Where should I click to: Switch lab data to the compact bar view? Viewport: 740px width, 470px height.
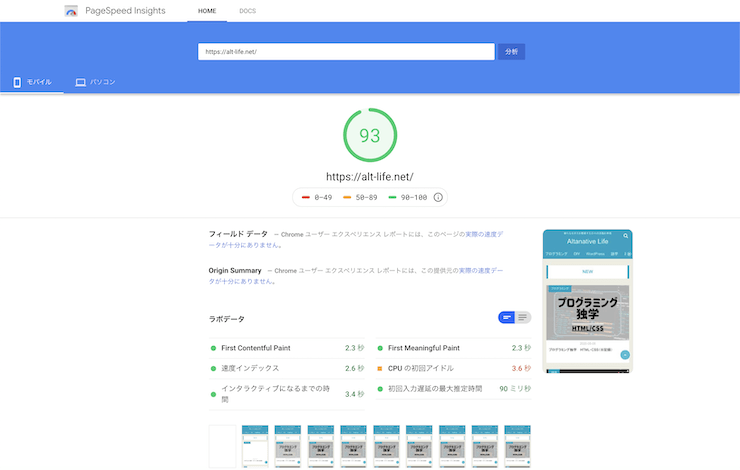(507, 317)
